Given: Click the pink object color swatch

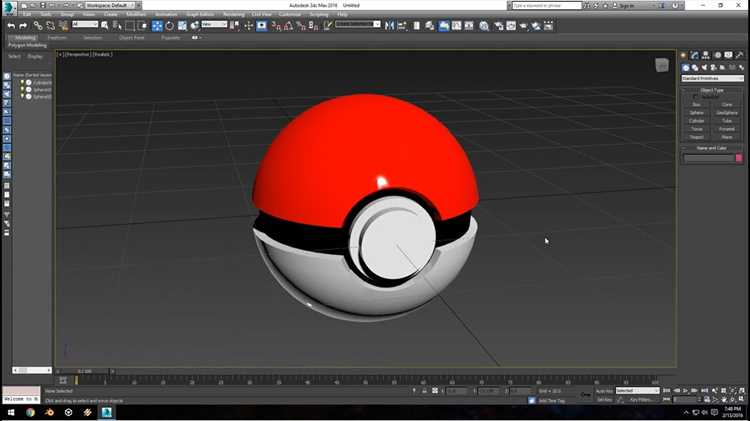Looking at the screenshot, I should [x=739, y=158].
